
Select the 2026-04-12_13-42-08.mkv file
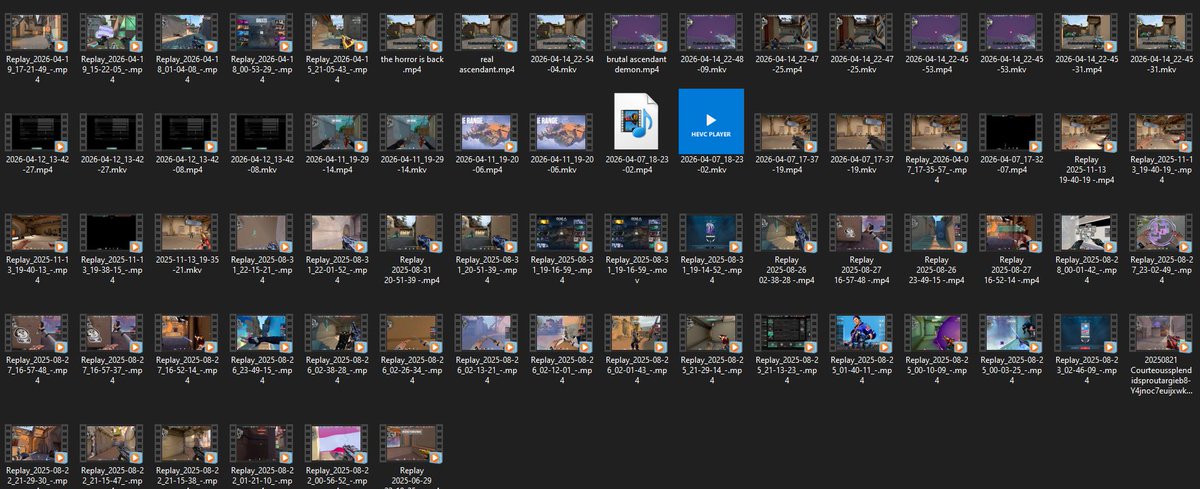click(x=261, y=144)
